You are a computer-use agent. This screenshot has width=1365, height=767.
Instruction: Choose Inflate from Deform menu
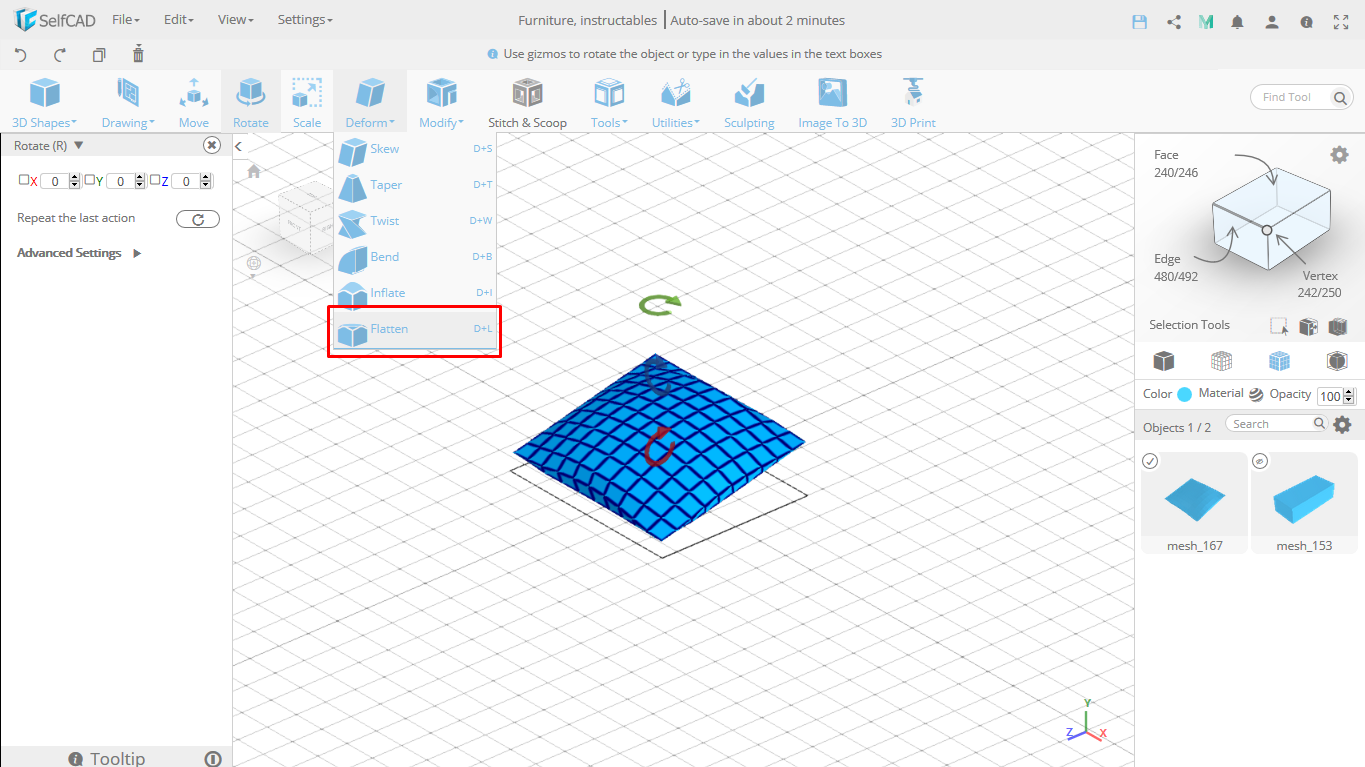(x=415, y=293)
